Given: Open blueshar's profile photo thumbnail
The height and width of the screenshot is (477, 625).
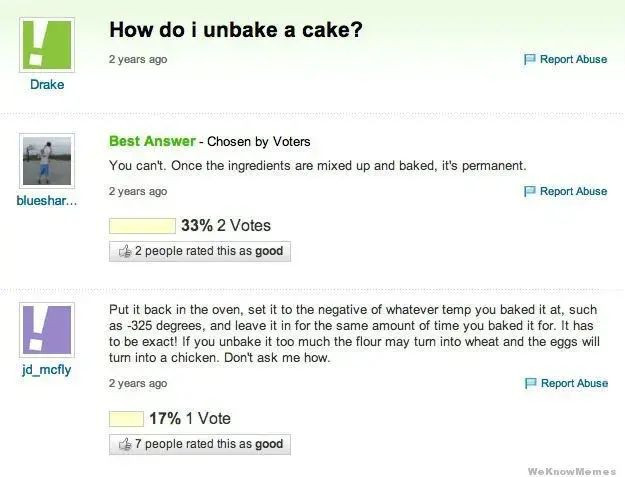Looking at the screenshot, I should (x=46, y=161).
